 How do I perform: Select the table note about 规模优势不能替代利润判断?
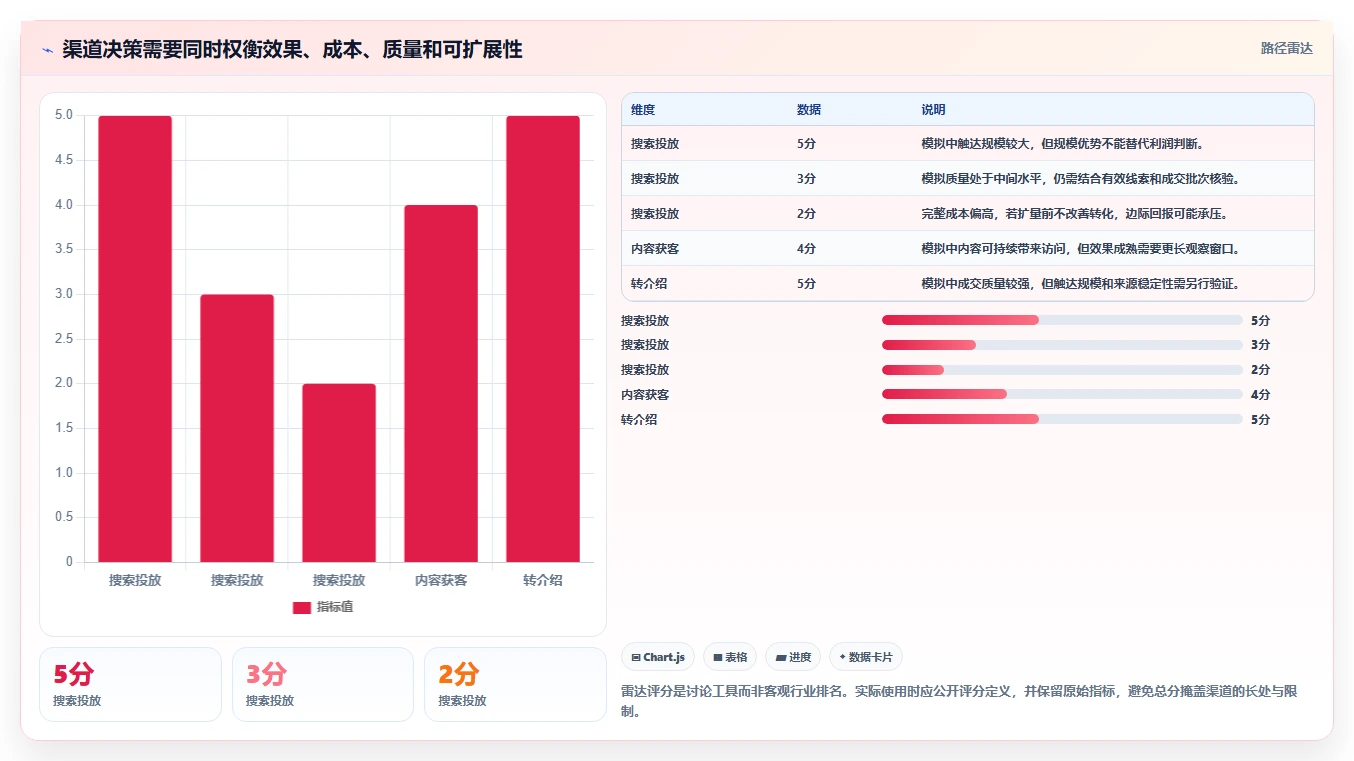(1063, 144)
